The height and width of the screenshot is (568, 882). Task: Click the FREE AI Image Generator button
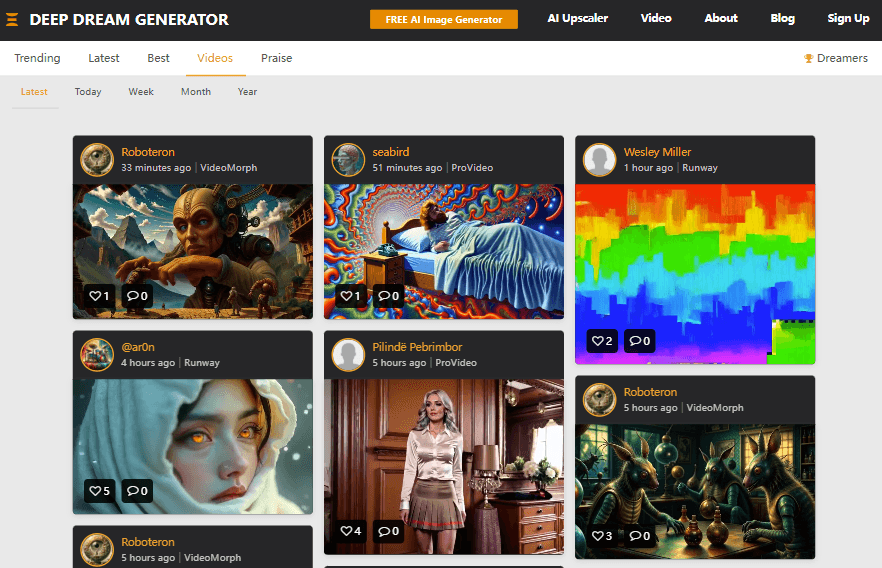[x=443, y=19]
